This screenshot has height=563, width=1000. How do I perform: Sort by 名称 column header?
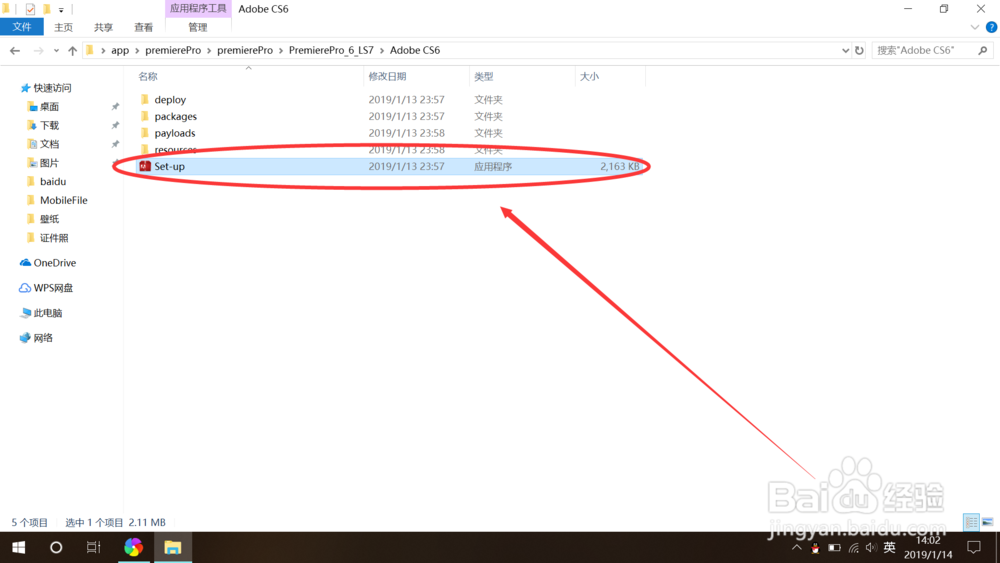point(148,77)
